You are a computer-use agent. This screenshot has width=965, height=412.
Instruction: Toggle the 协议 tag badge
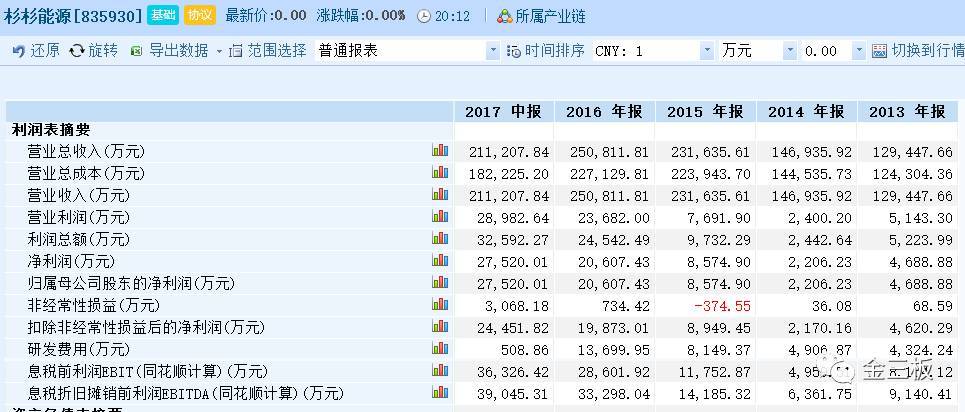pos(200,15)
